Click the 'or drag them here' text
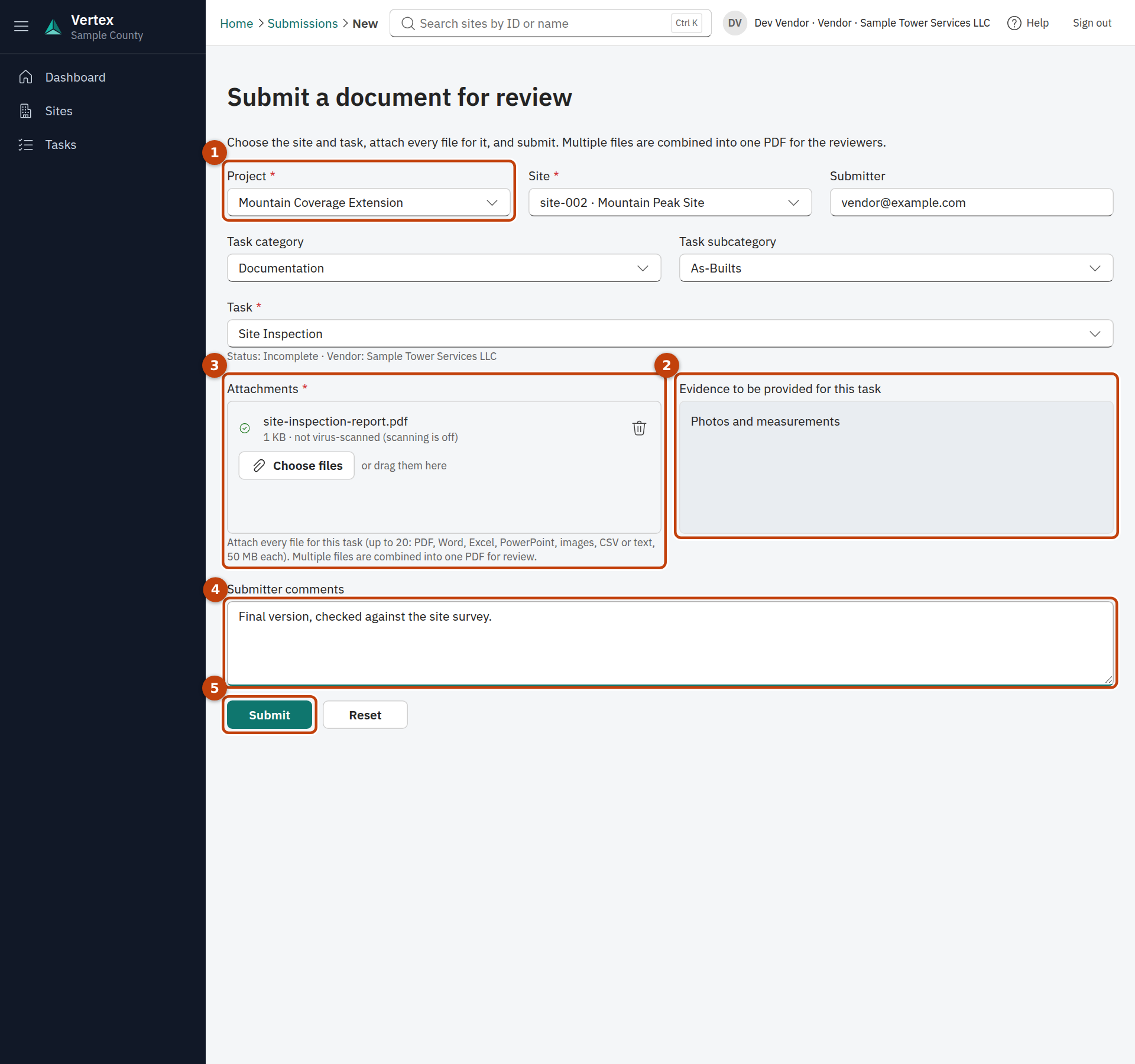This screenshot has height=1064, width=1135. (x=404, y=466)
